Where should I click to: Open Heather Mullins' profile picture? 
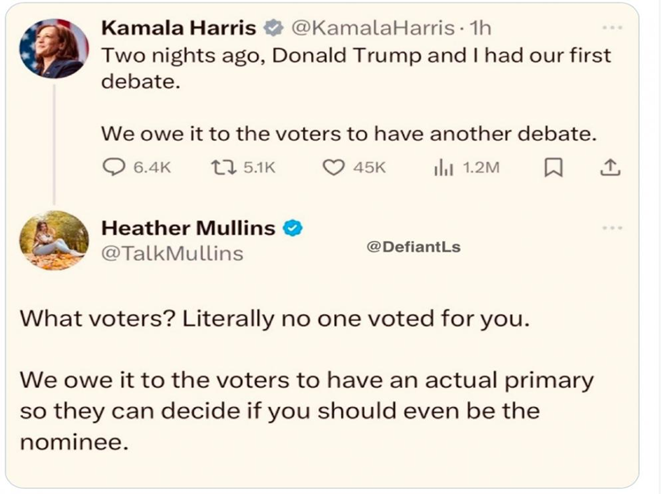(54, 240)
